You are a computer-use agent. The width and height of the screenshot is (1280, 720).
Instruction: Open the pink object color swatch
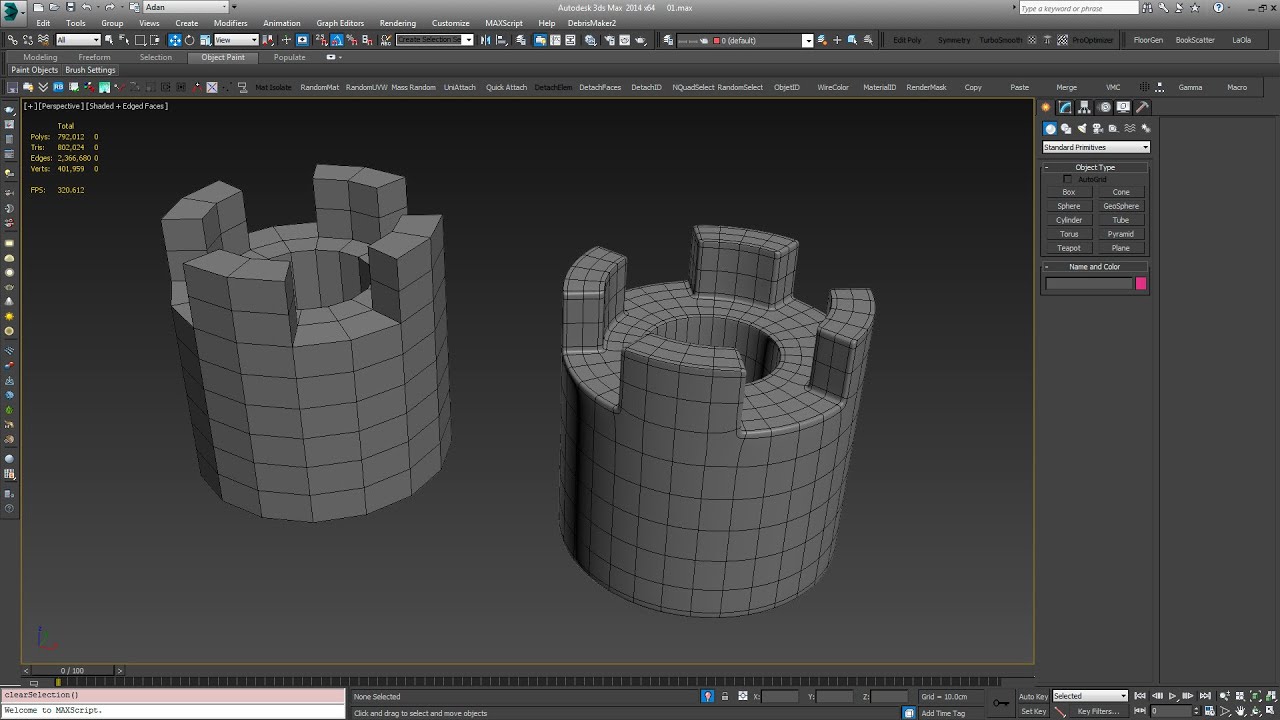click(x=1141, y=284)
